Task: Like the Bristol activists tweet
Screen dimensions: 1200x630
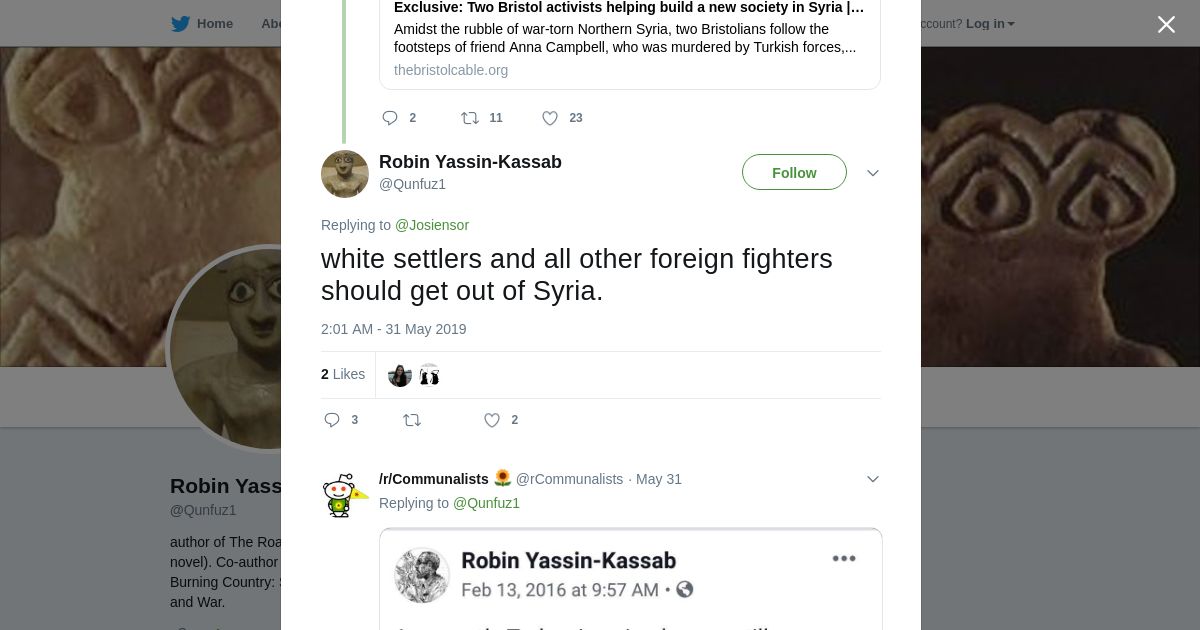Action: pyautogui.click(x=550, y=118)
